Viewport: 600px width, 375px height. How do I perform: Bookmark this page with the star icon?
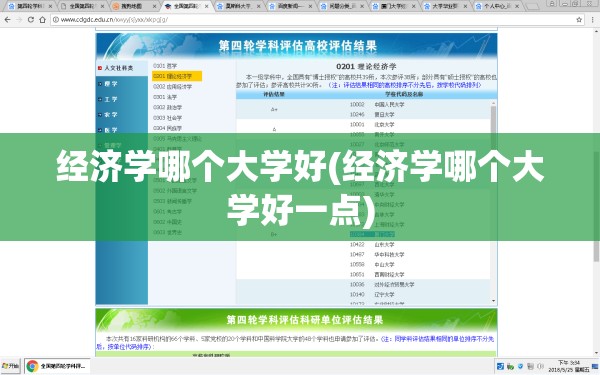(x=579, y=20)
